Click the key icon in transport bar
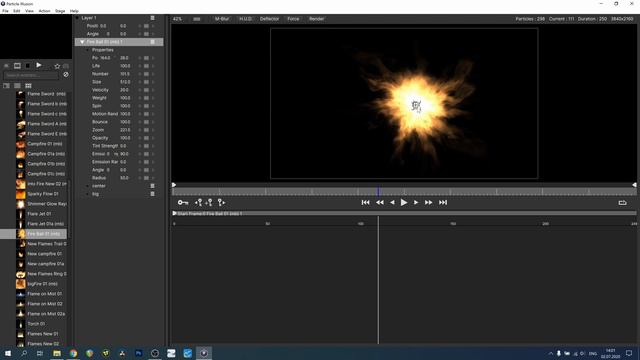 183,202
